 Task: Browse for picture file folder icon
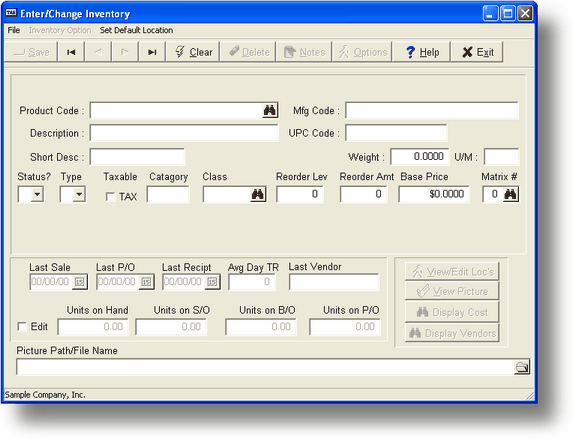(522, 367)
